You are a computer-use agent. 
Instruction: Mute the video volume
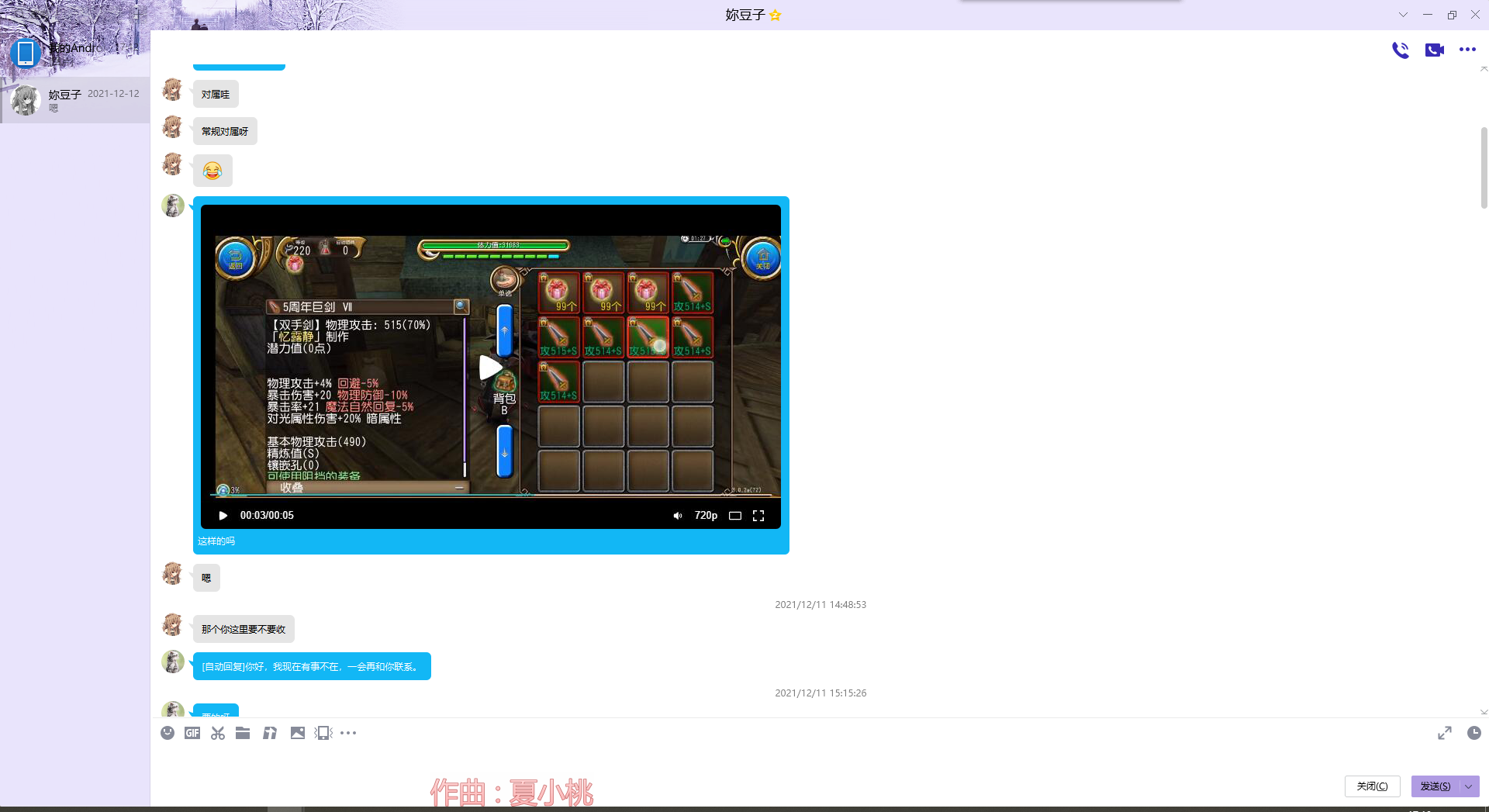pyautogui.click(x=678, y=516)
